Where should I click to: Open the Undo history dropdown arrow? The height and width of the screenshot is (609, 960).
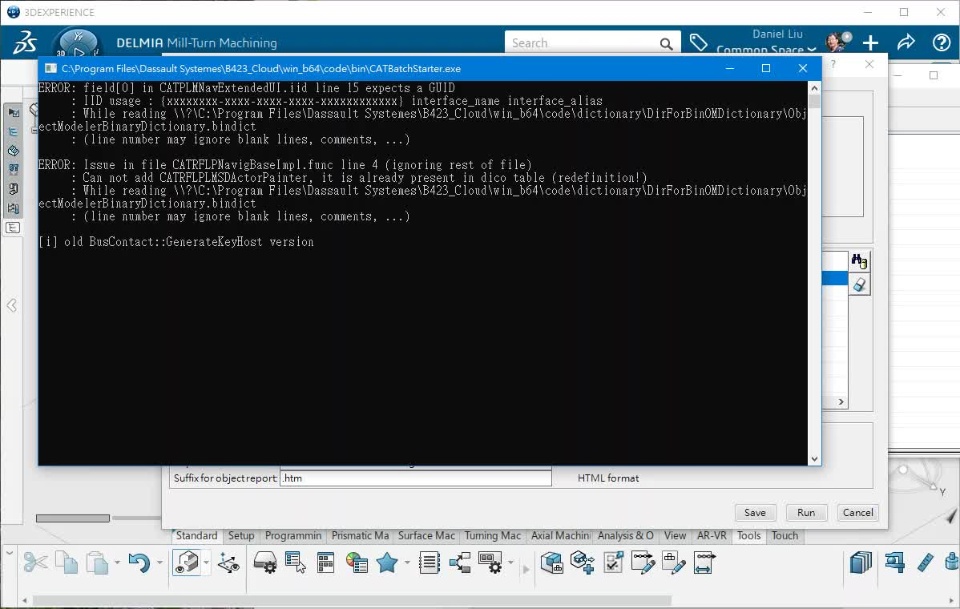160,562
